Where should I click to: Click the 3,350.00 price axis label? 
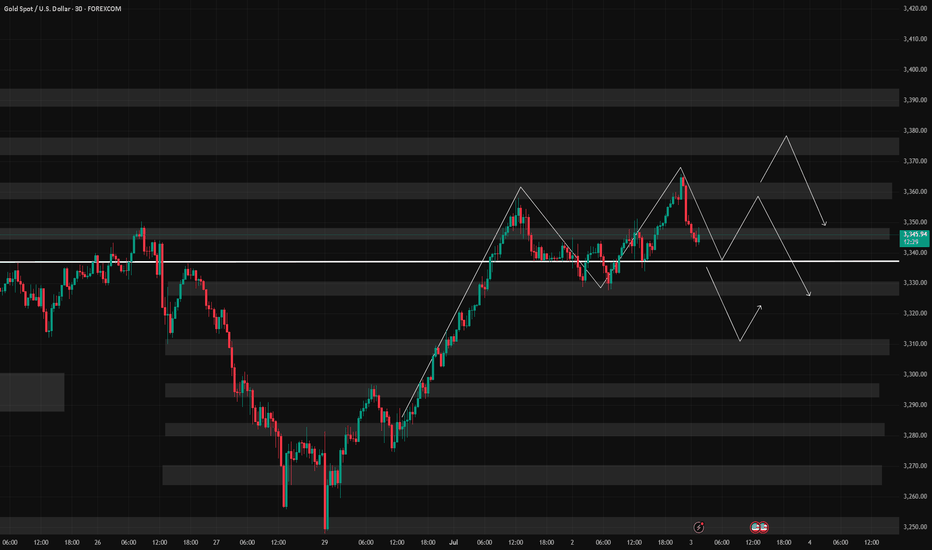click(915, 222)
